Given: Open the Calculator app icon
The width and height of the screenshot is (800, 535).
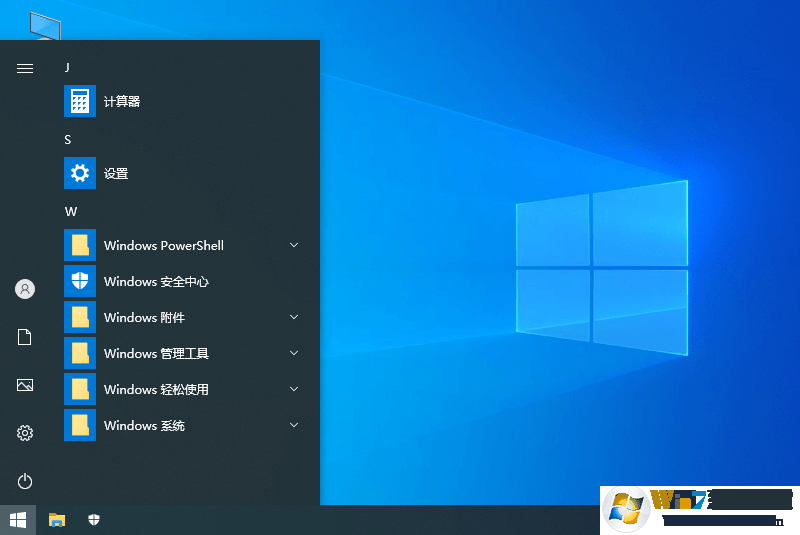Looking at the screenshot, I should coord(80,101).
